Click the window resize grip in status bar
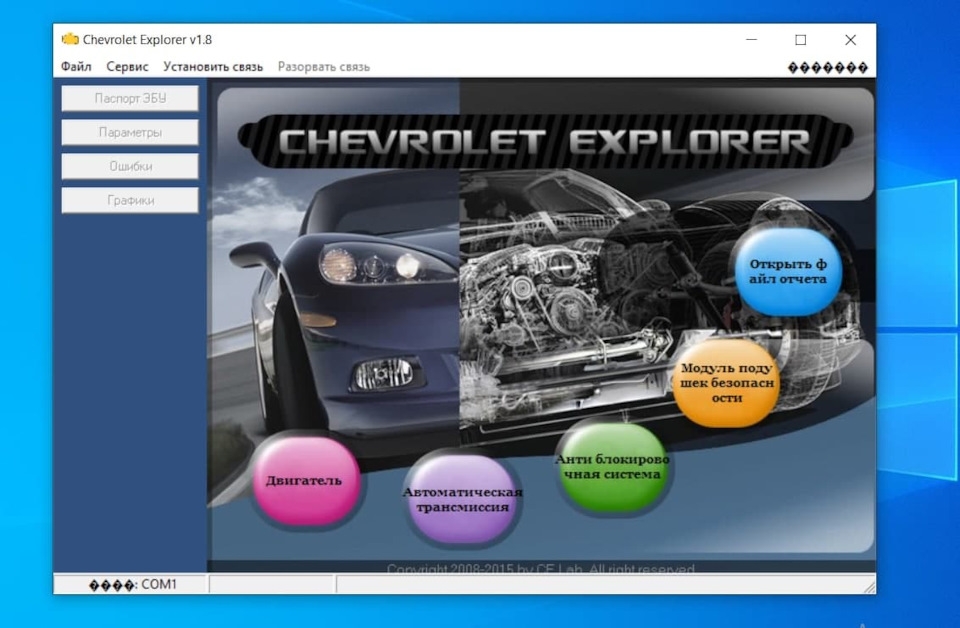960x628 pixels. click(x=869, y=587)
